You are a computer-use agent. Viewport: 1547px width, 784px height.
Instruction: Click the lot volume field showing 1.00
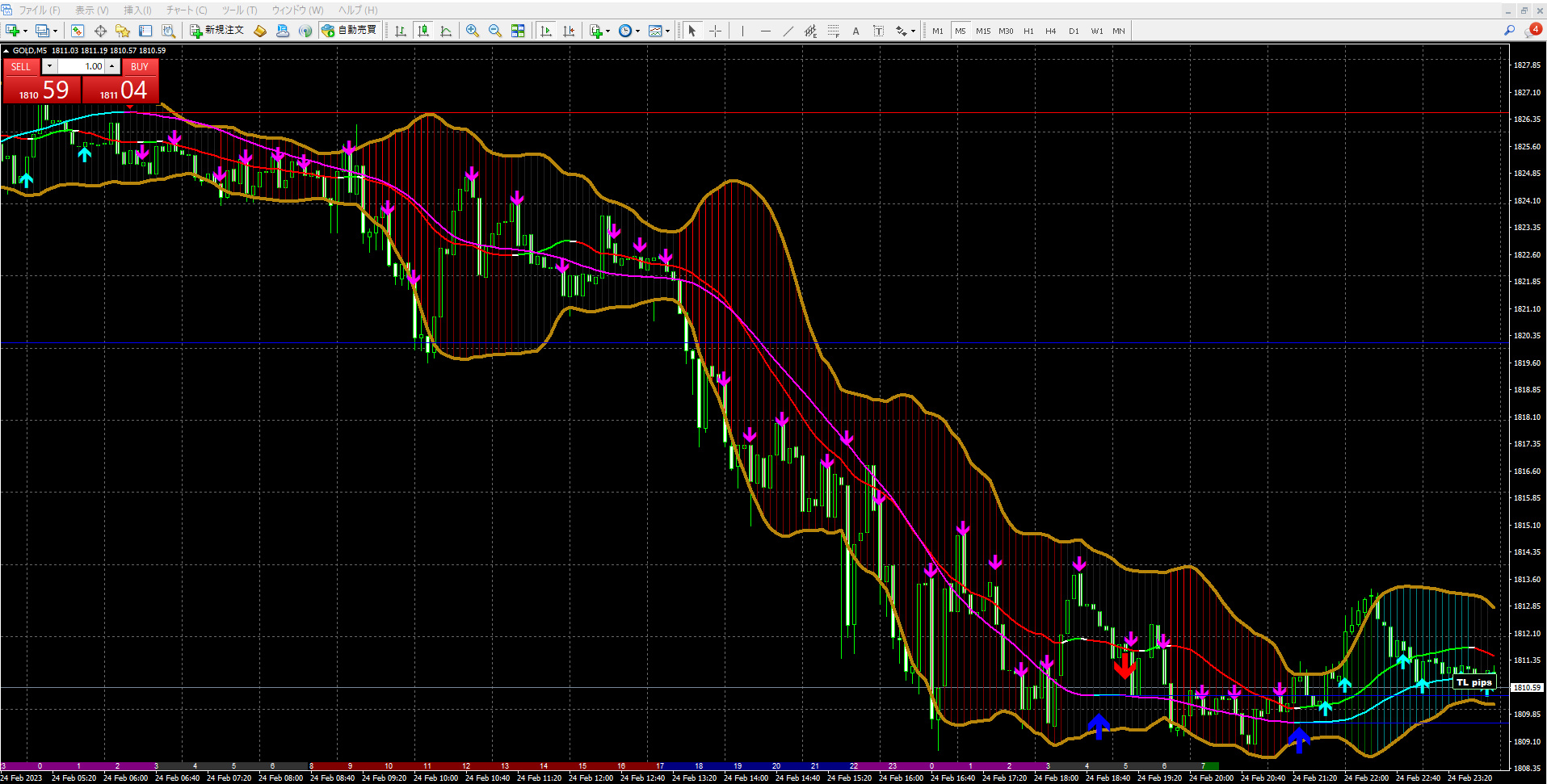coord(81,66)
